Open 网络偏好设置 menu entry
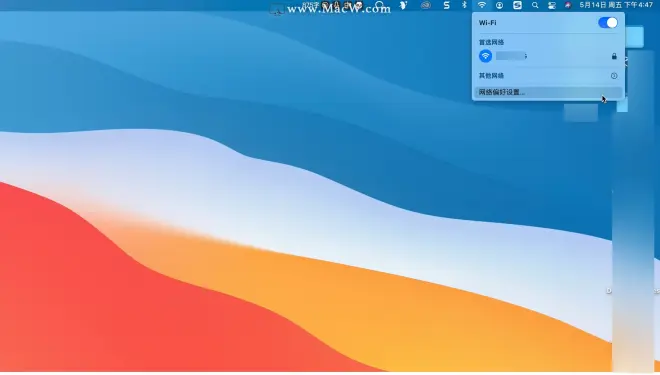 [548, 92]
